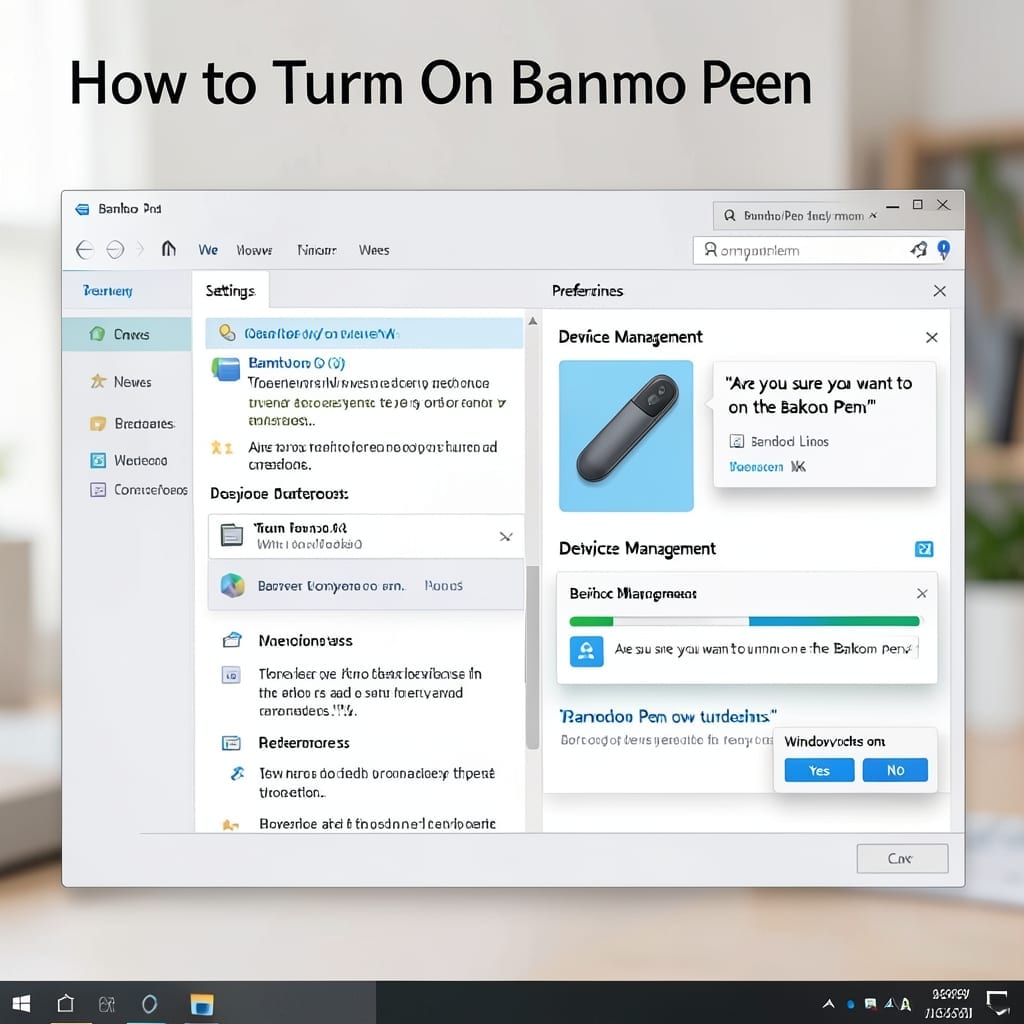Viewport: 1024px width, 1024px height.
Task: Click the blue Wedeono sidebar icon
Action: coord(98,460)
